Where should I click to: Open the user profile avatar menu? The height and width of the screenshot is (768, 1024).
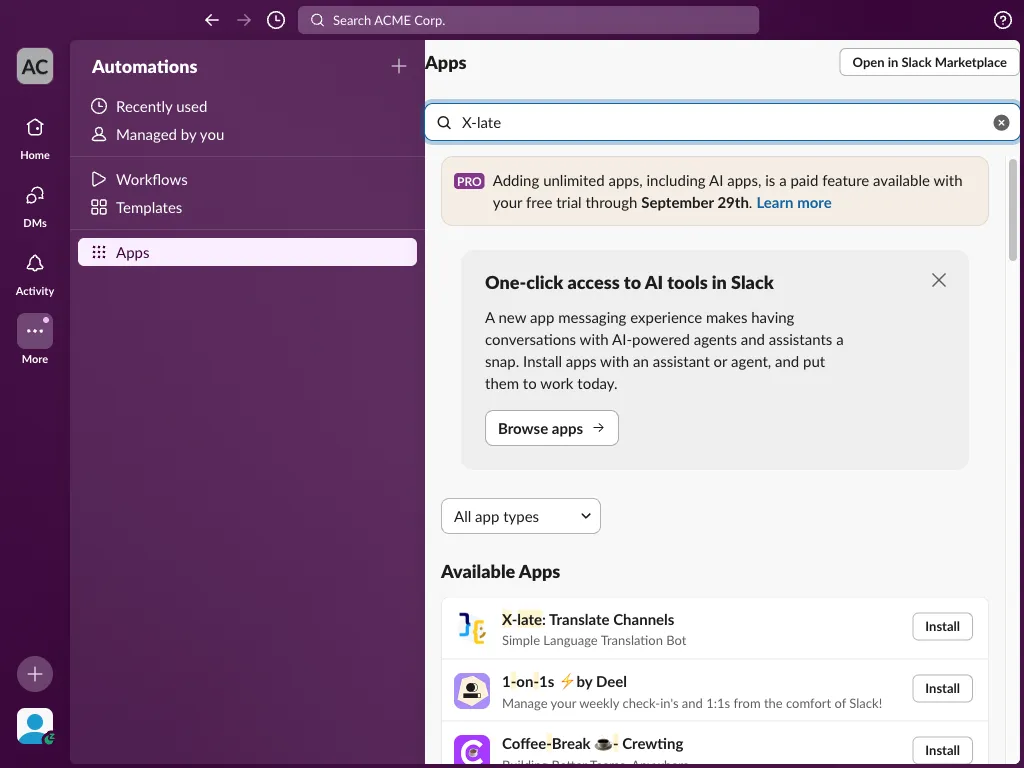(x=35, y=726)
